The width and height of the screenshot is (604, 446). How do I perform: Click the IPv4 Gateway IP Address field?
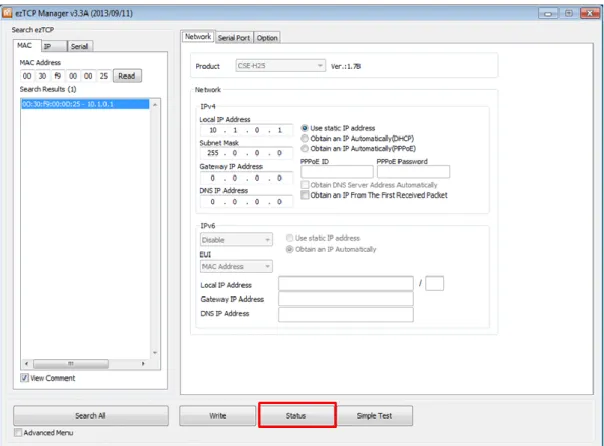(246, 178)
